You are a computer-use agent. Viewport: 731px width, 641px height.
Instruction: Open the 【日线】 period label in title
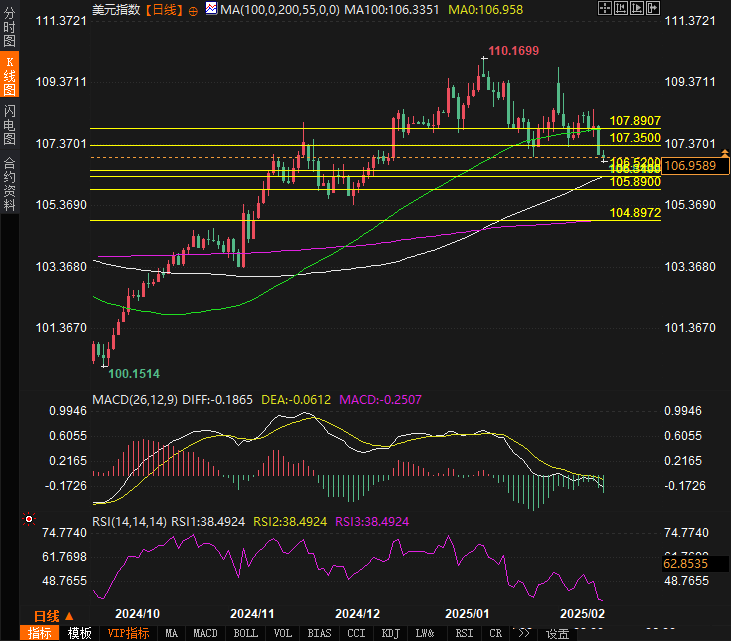164,10
